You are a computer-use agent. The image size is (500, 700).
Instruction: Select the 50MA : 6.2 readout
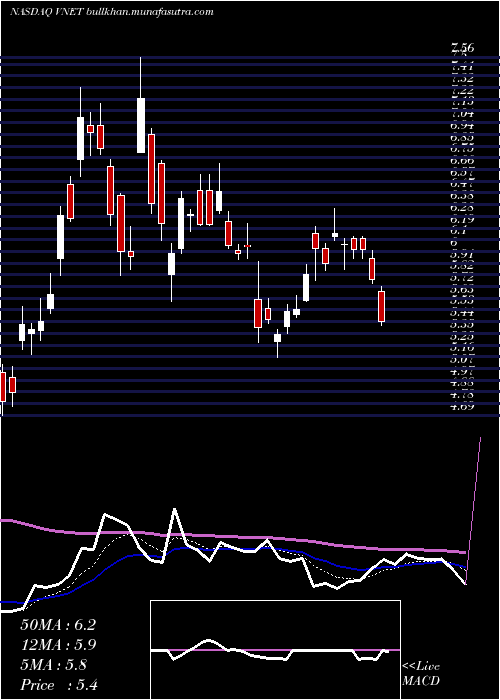pos(58,625)
